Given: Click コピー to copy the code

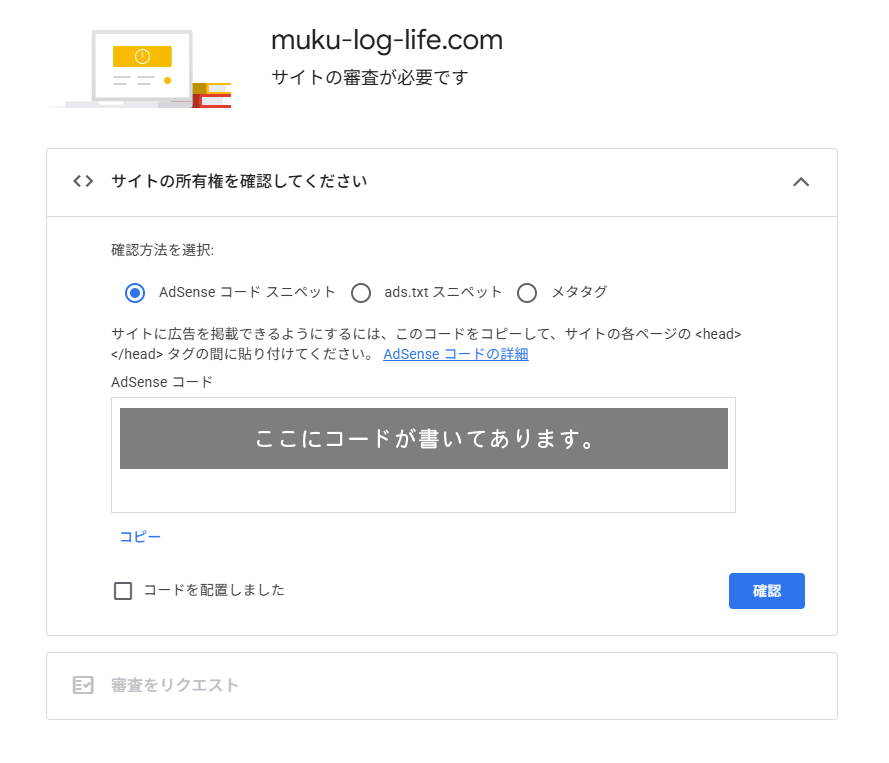Looking at the screenshot, I should point(140,537).
